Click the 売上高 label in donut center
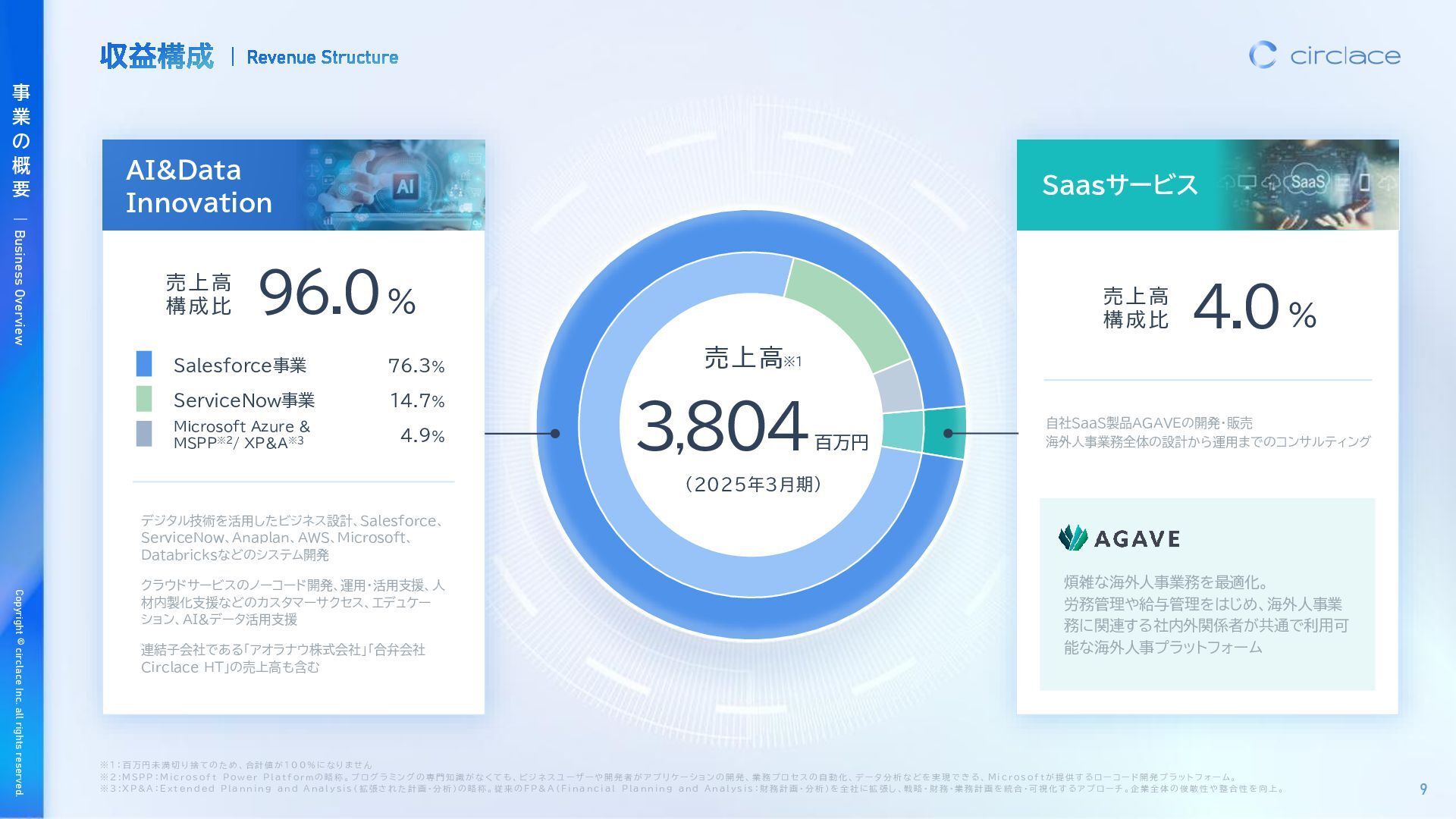 (743, 357)
